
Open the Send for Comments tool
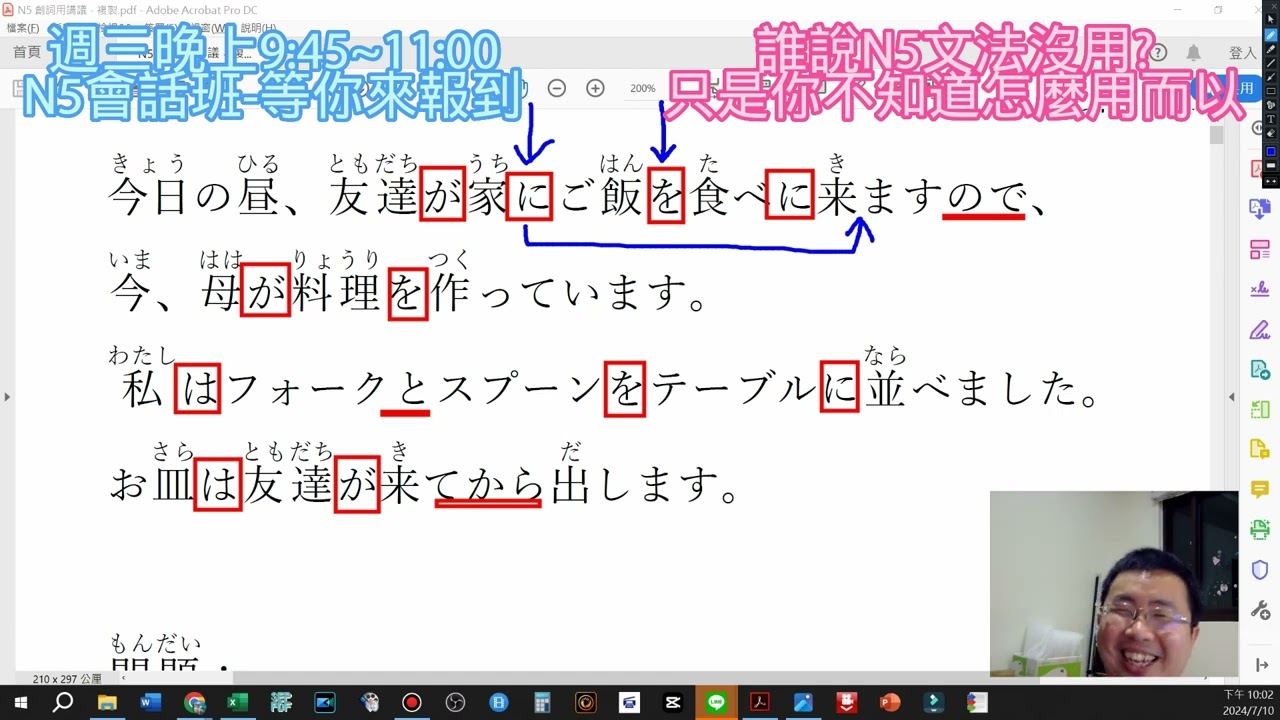click(1260, 449)
